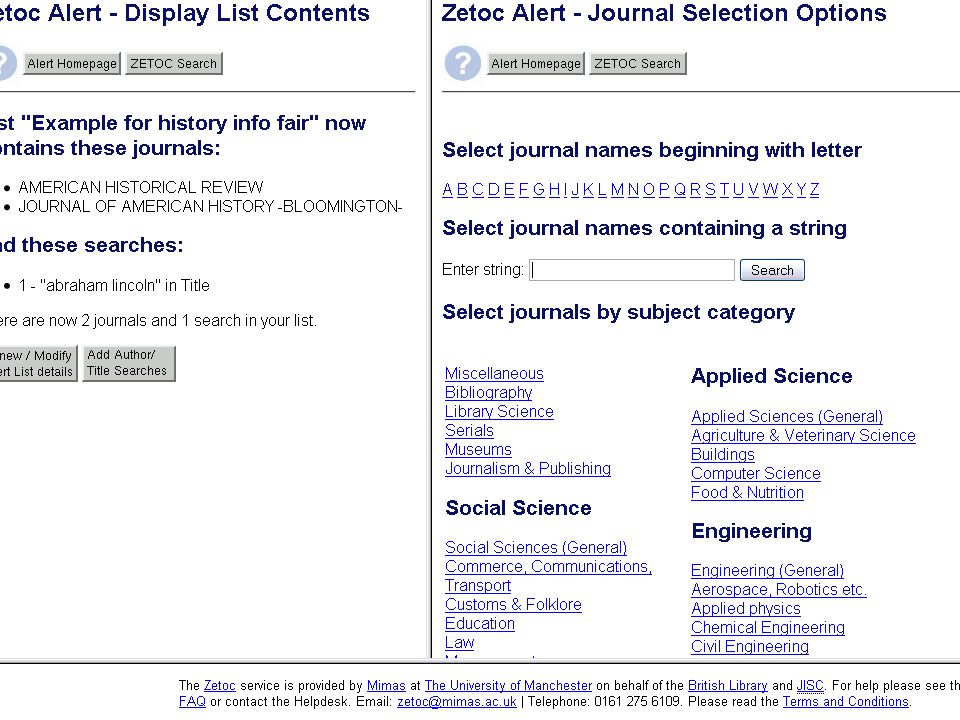Screen dimensions: 960x720
Task: Select journals beginning with letter S
Action: coord(710,190)
